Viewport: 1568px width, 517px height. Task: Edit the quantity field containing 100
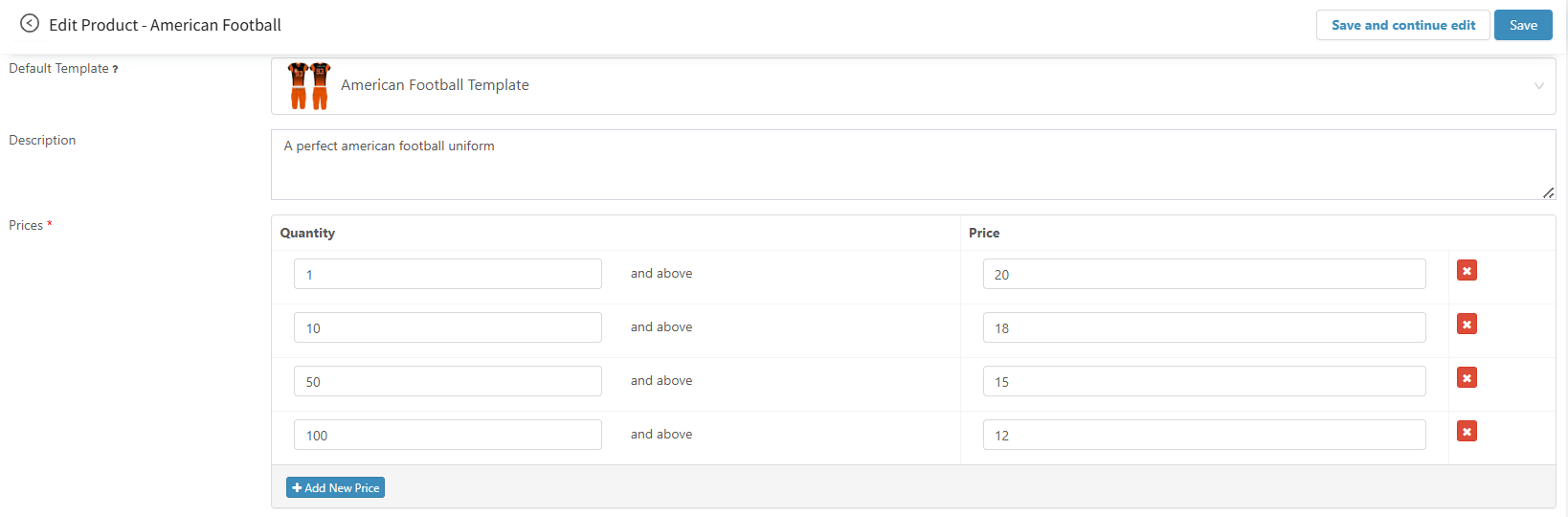point(447,436)
